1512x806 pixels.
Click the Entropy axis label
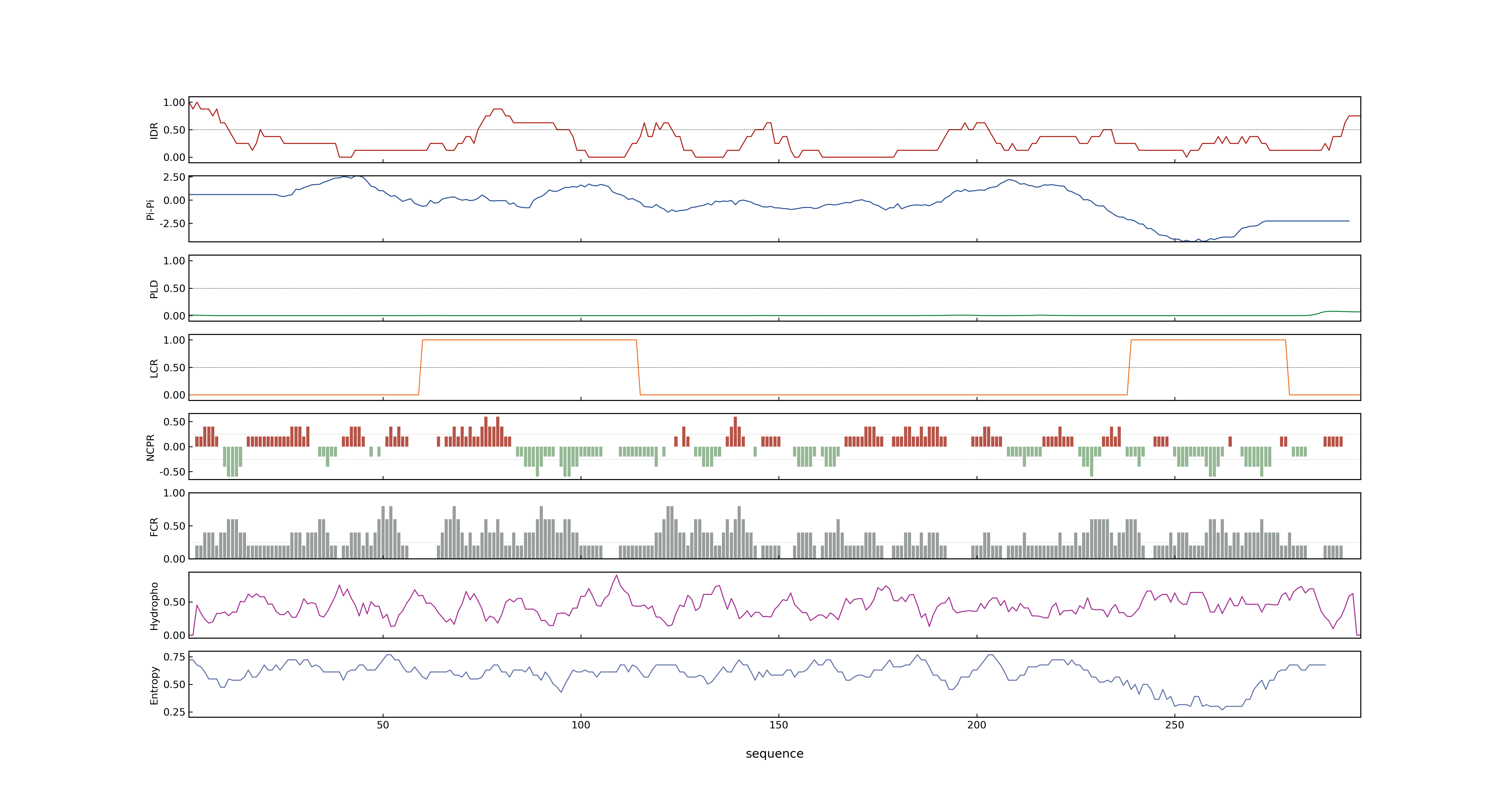coord(154,685)
